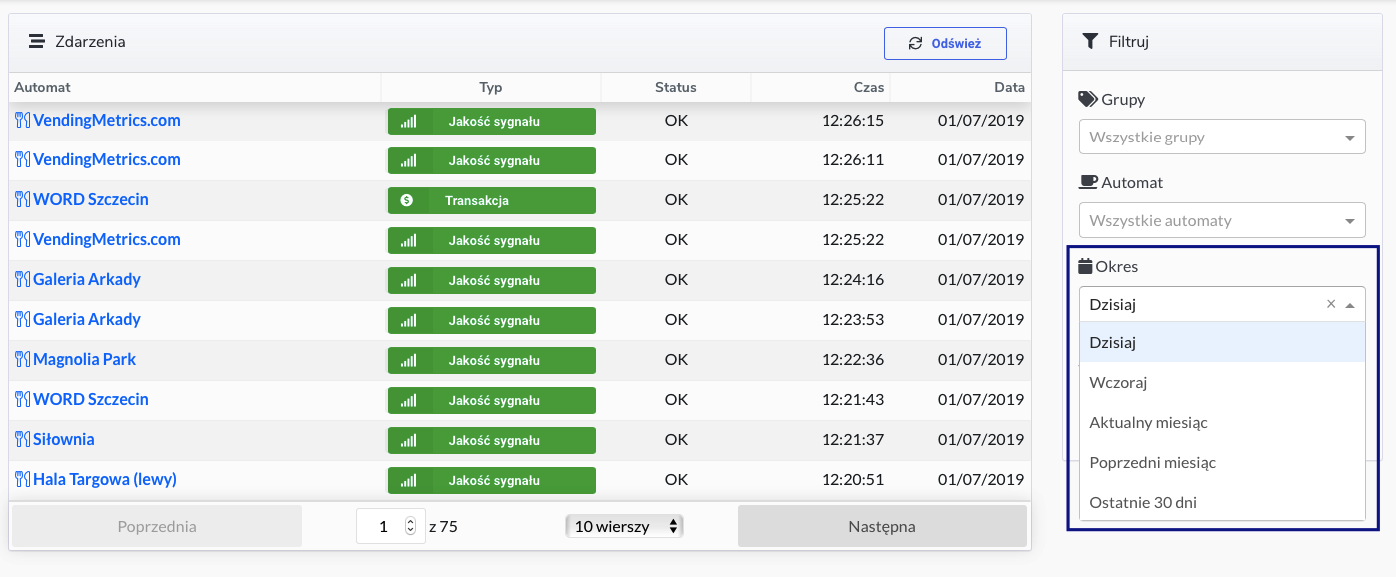Click the utensils icon beside Hala Targowa (lewy)
1396x577 pixels.
pyautogui.click(x=23, y=479)
